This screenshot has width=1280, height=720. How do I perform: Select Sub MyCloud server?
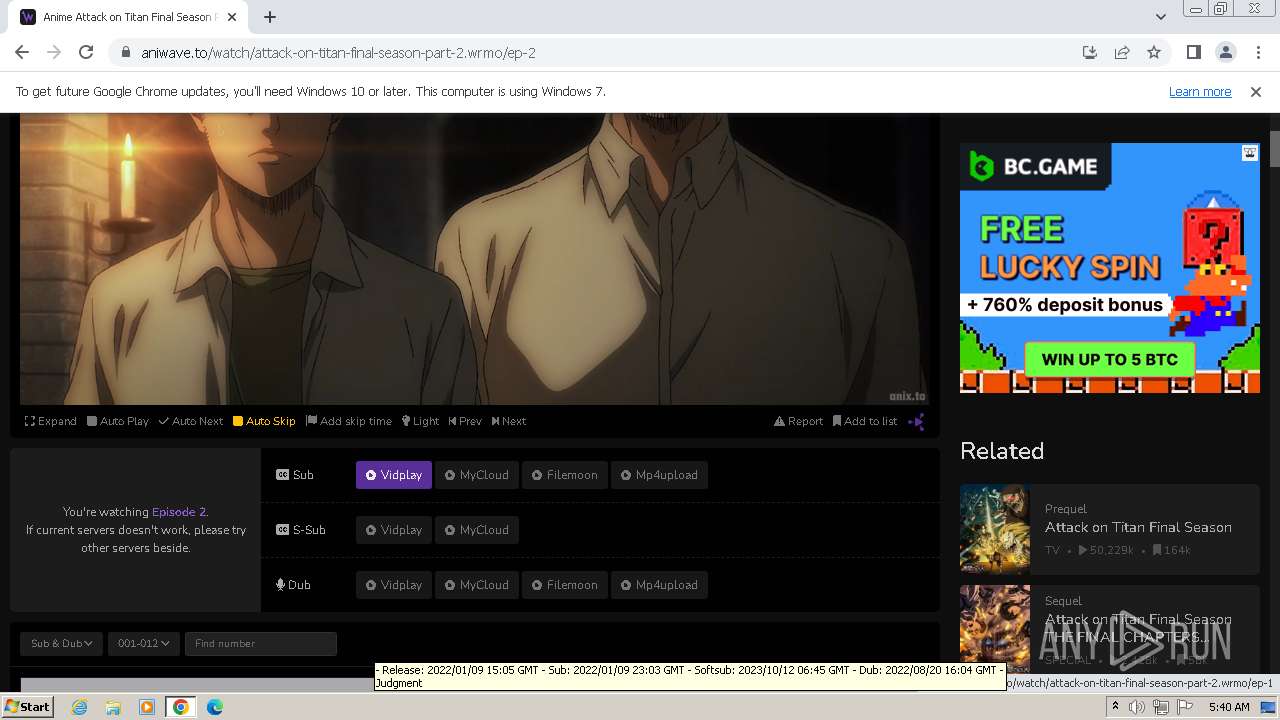(477, 475)
